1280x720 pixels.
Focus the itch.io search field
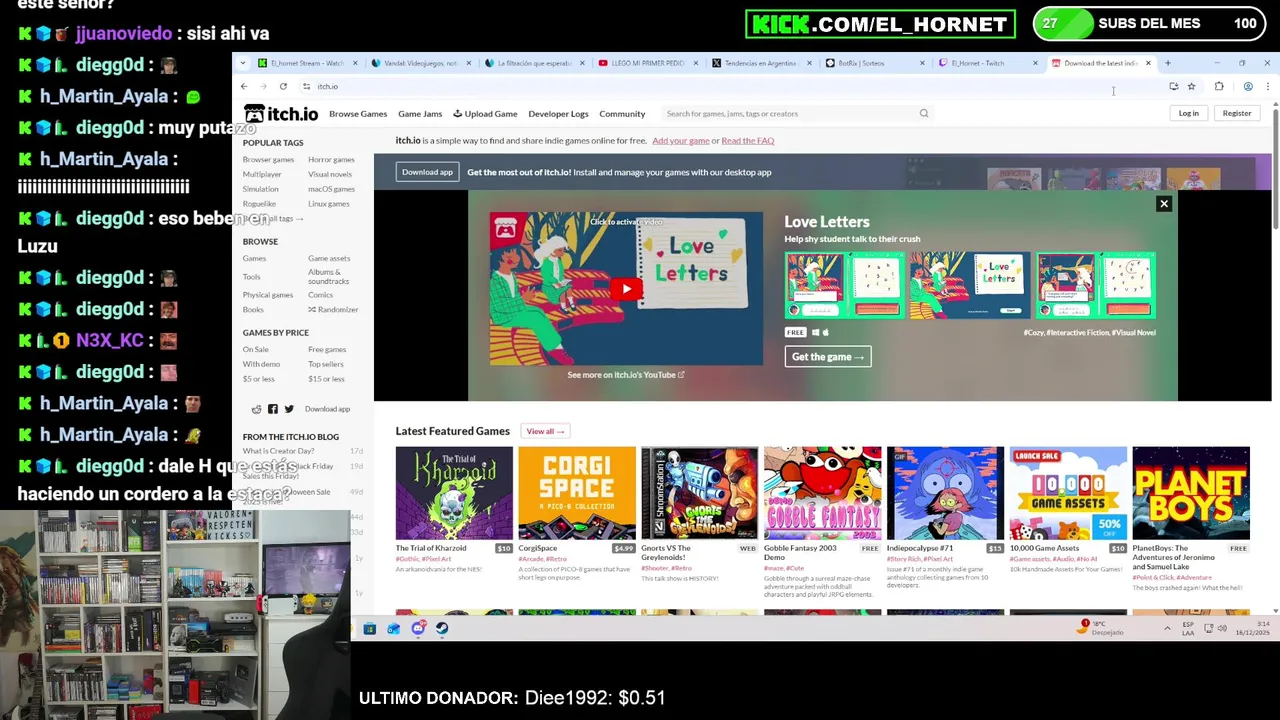point(796,114)
